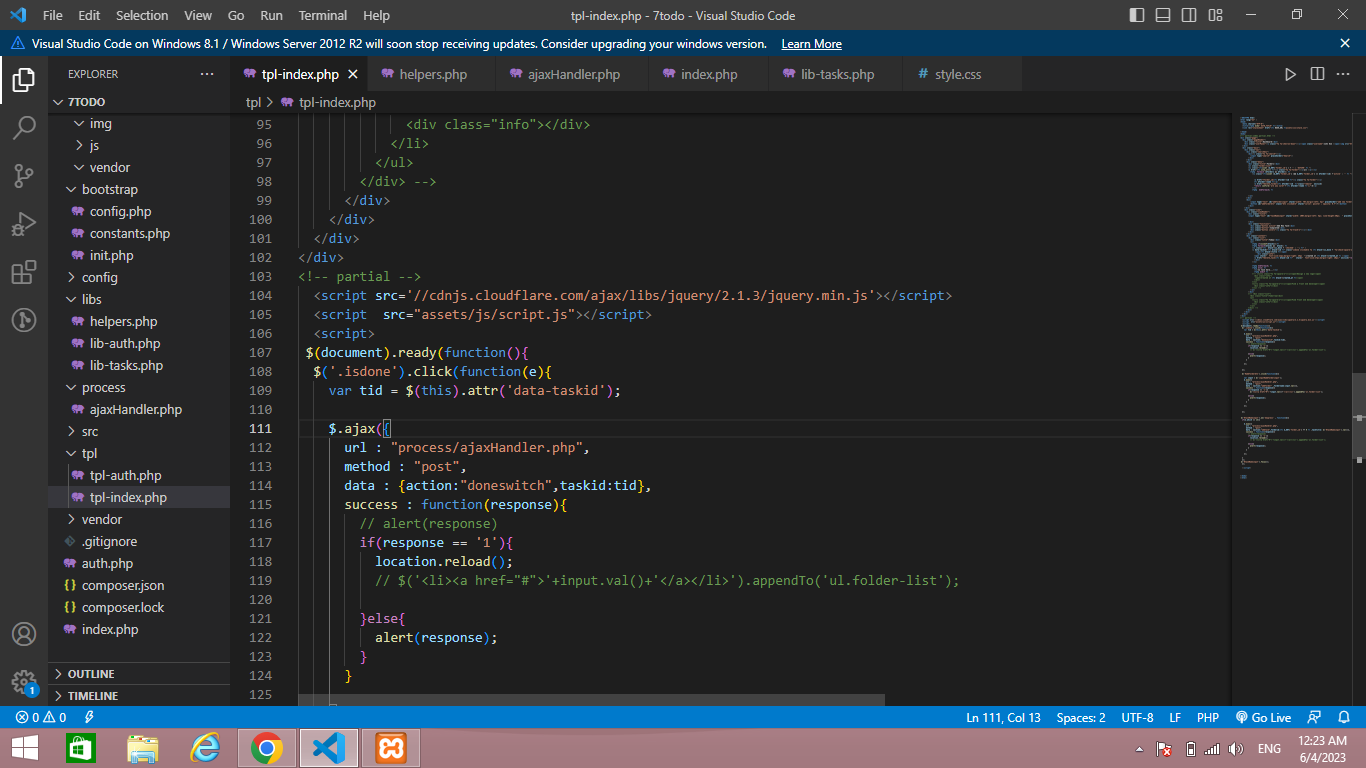Toggle the secondary side bar layout icon
The width and height of the screenshot is (1366, 768).
pos(1190,15)
